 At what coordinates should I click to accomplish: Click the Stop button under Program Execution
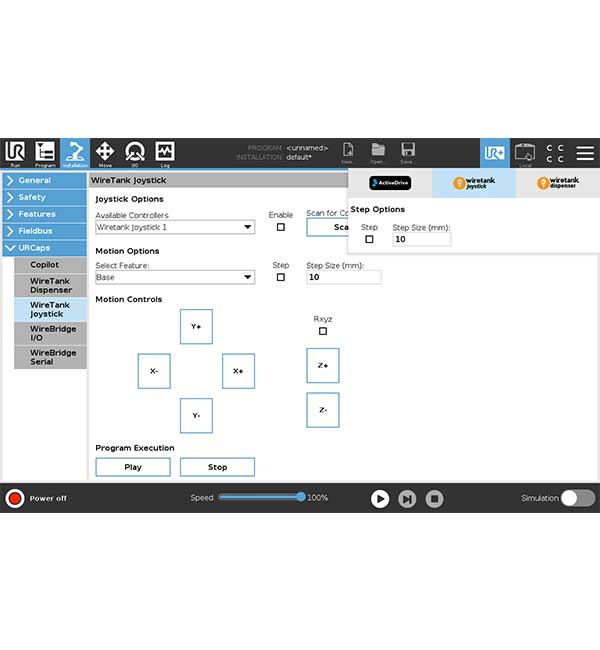(x=217, y=467)
